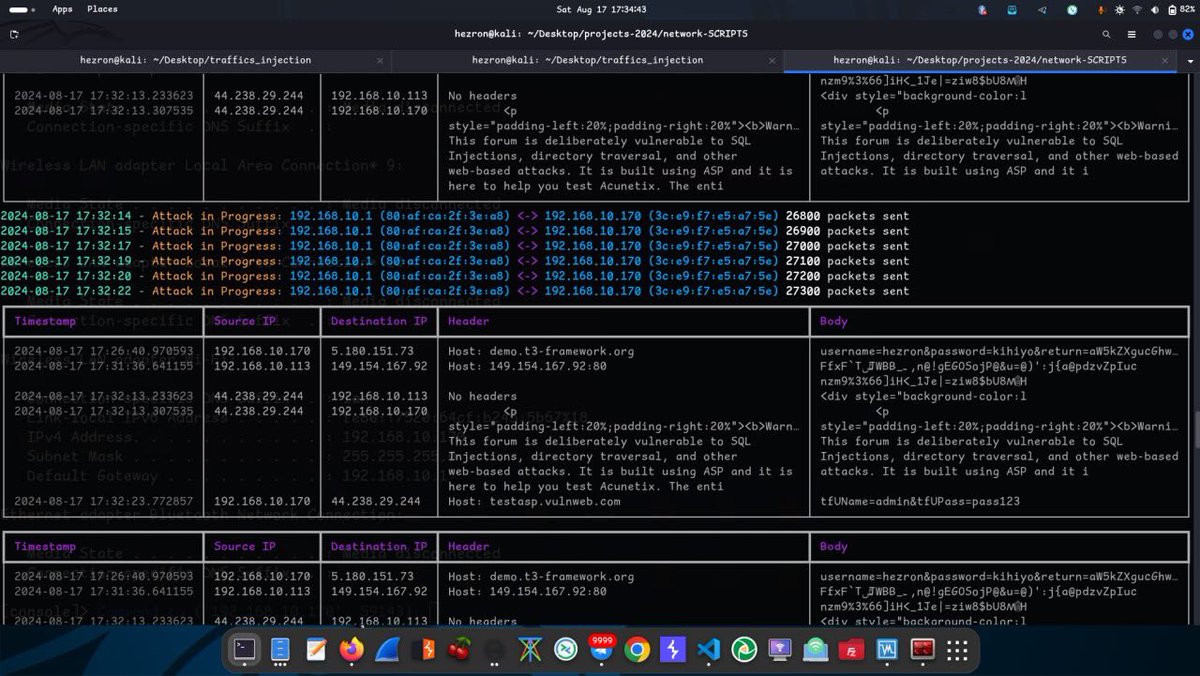Open the Apps menu in the top bar
1200x676 pixels.
pos(62,9)
